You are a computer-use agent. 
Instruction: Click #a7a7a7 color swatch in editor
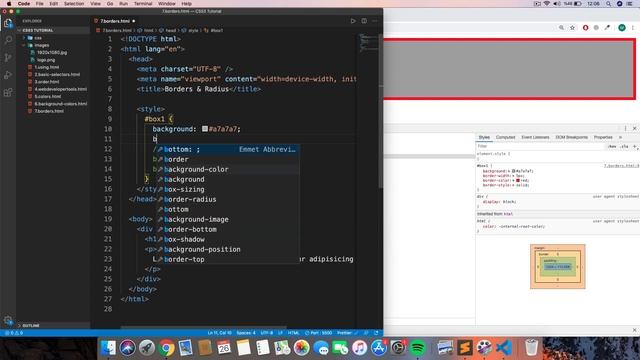coord(205,129)
